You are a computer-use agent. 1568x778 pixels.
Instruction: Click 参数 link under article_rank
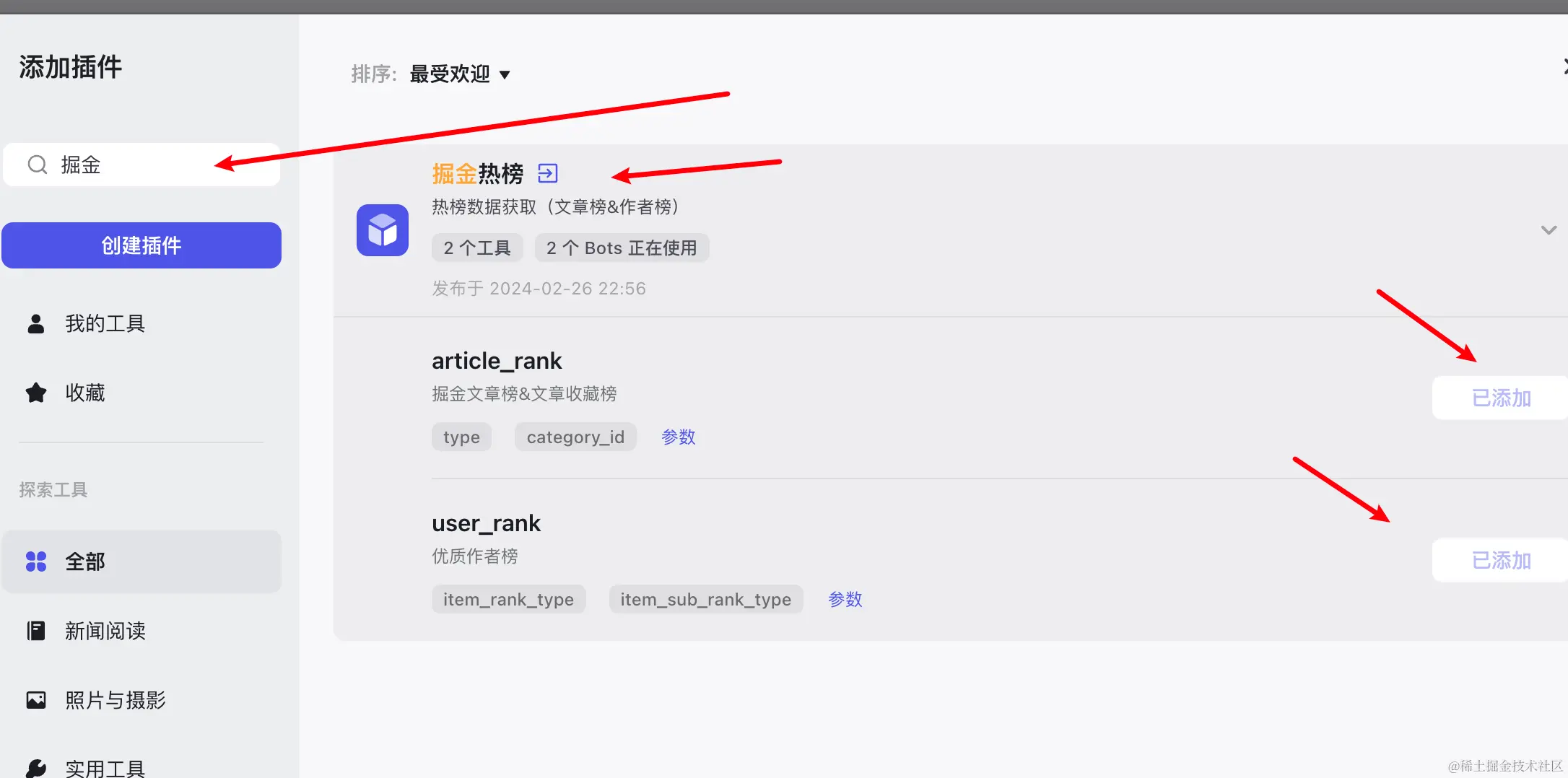coord(679,437)
